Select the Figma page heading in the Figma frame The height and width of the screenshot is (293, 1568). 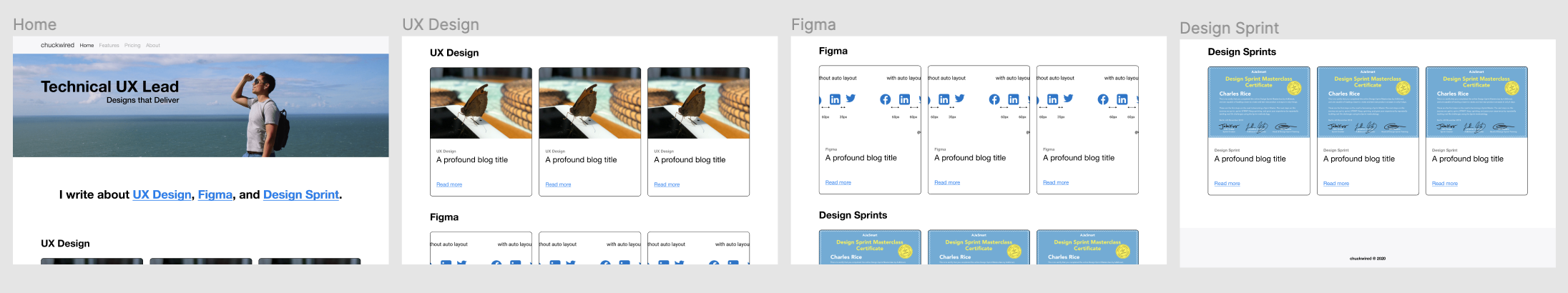[x=833, y=51]
